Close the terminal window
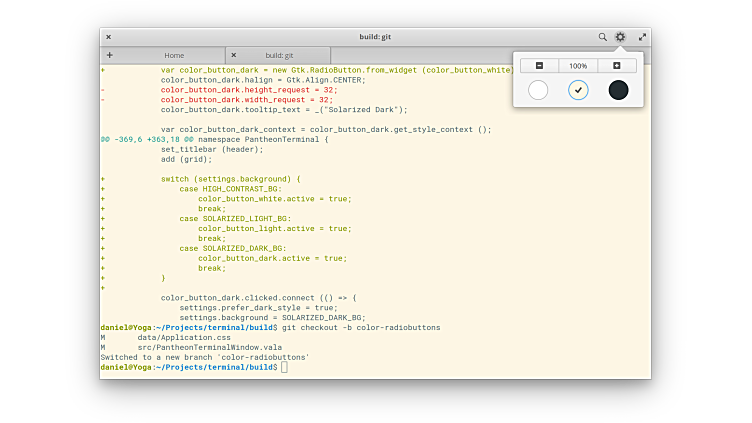The image size is (752, 423). click(108, 37)
